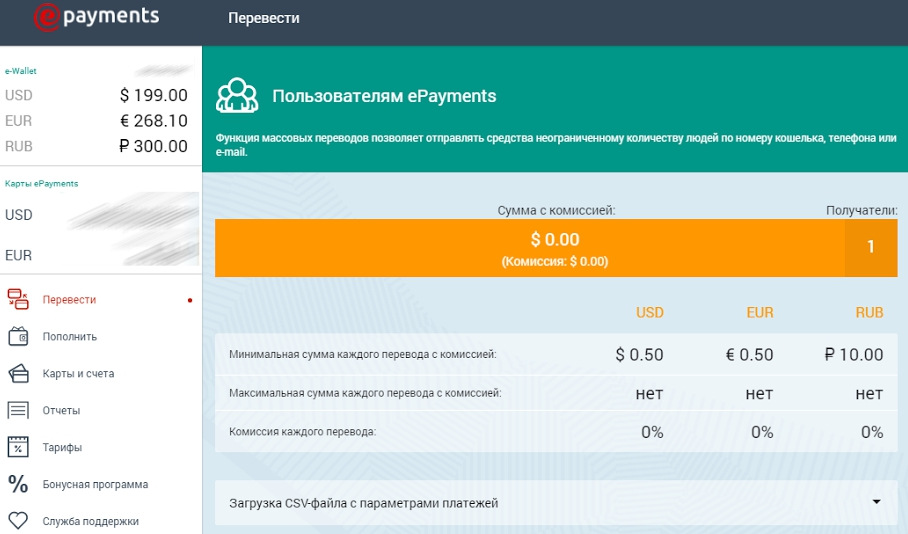Click the USD card row

tap(101, 215)
